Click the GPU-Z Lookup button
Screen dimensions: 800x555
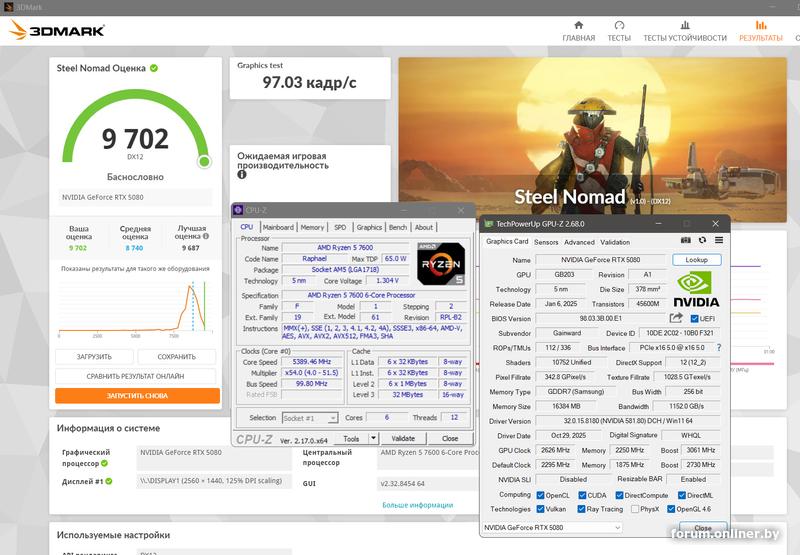pyautogui.click(x=696, y=260)
